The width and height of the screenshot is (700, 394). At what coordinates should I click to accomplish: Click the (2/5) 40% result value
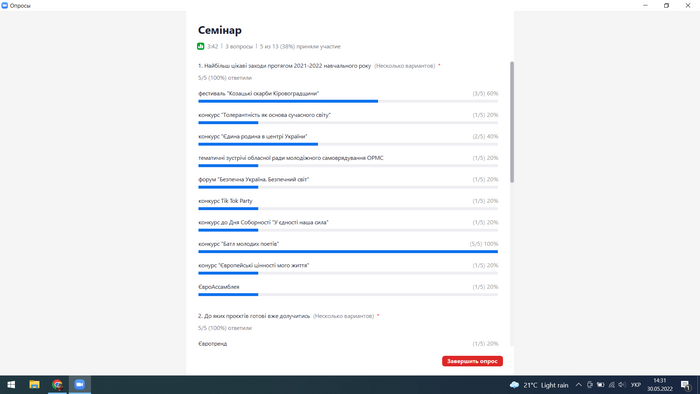pyautogui.click(x=485, y=136)
